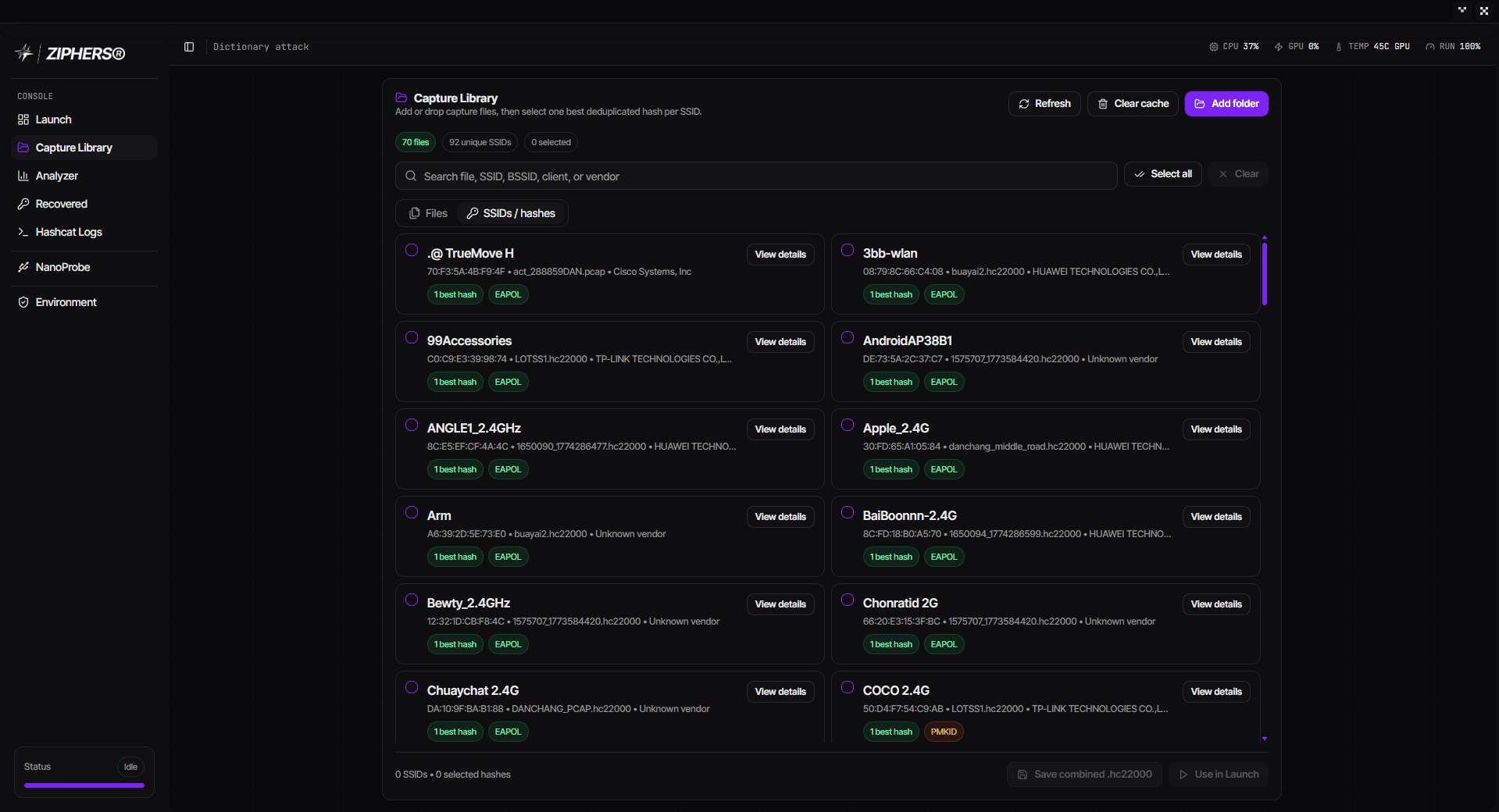The height and width of the screenshot is (812, 1499).
Task: View details for .@ TrueMove H
Action: pos(780,255)
